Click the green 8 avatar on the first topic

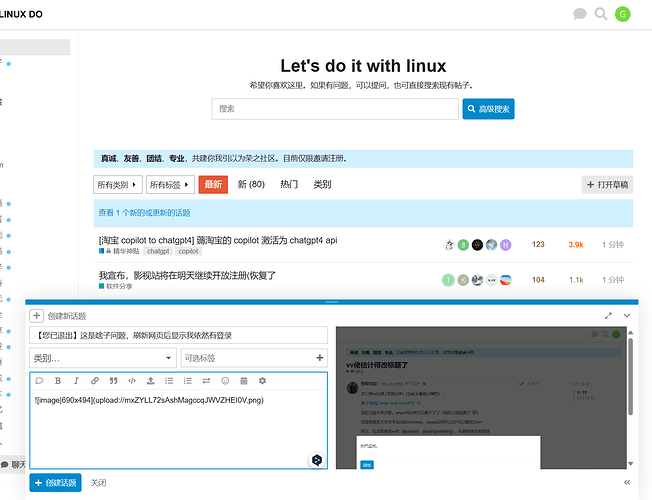tap(463, 245)
